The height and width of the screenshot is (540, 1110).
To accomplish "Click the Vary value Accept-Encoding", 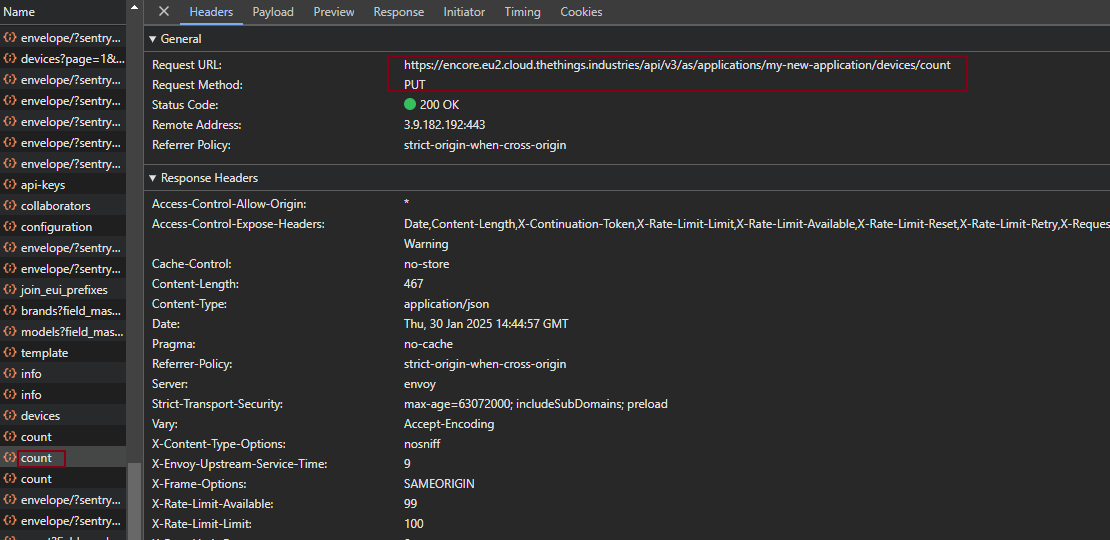I will click(449, 424).
